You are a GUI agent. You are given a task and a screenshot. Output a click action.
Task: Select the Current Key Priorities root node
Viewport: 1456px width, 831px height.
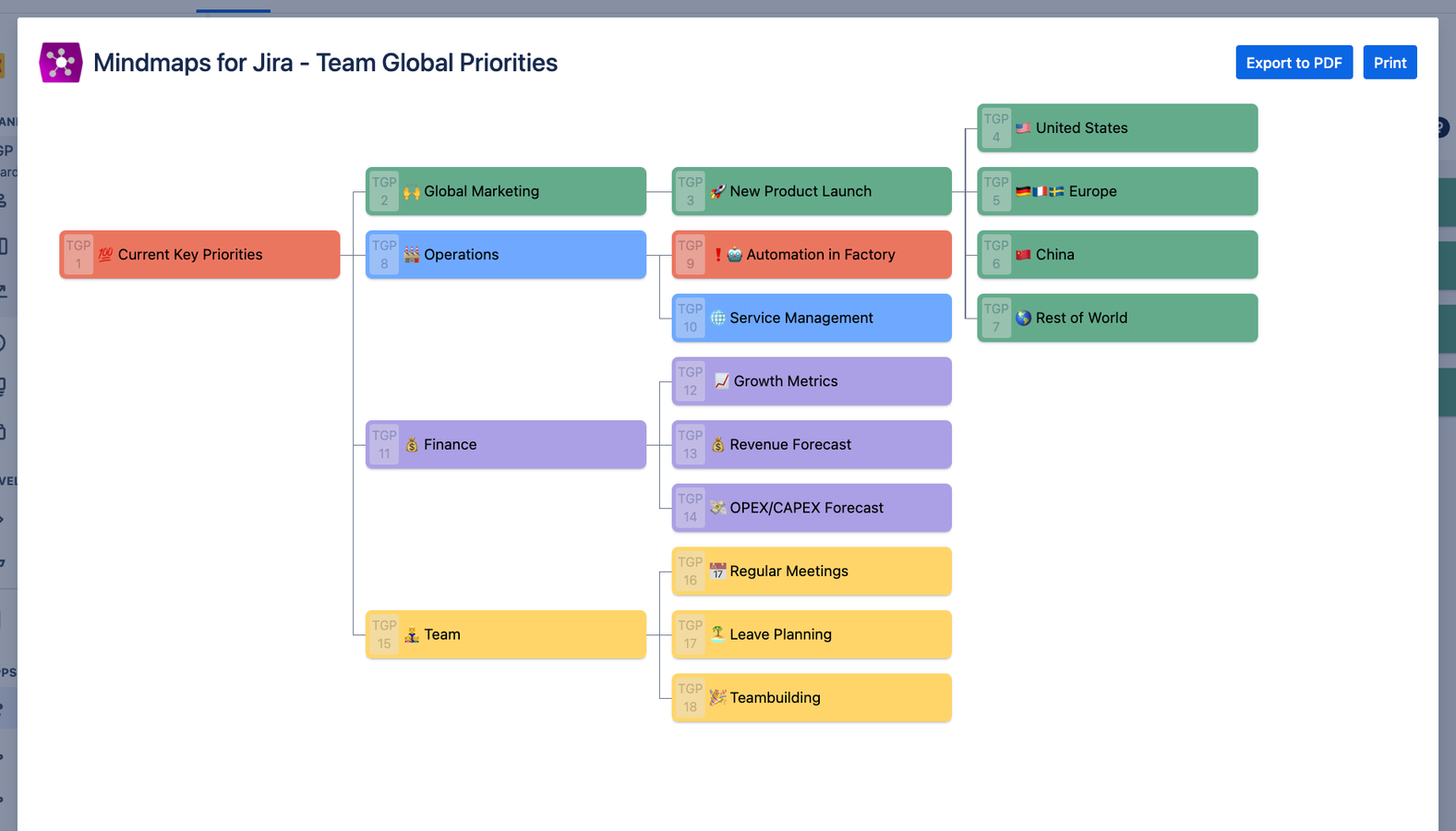[199, 254]
